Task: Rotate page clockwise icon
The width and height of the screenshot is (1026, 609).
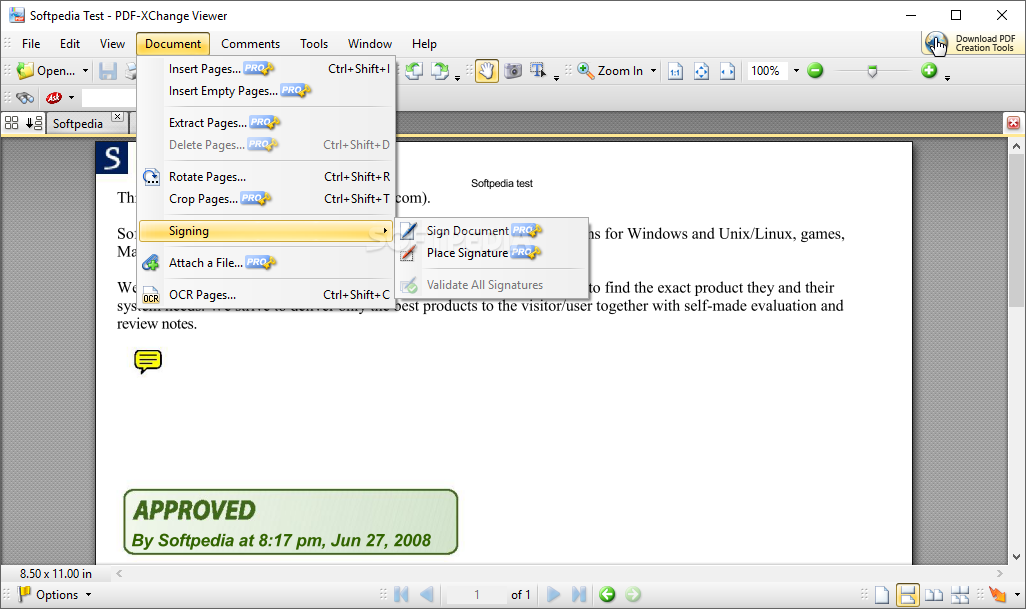Action: (x=440, y=71)
